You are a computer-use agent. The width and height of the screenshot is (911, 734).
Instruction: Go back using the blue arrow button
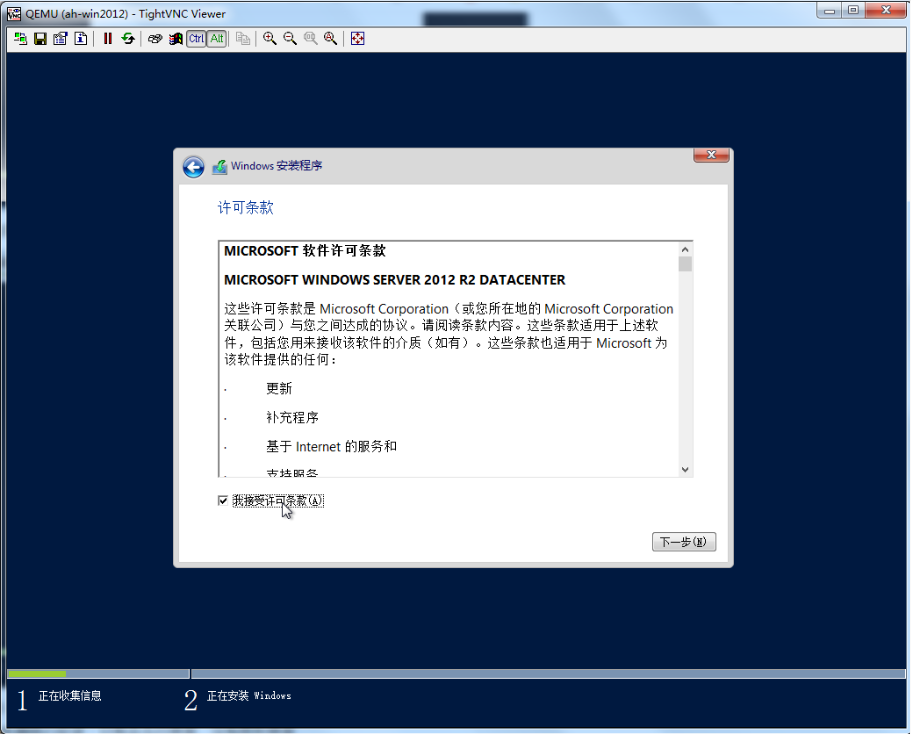[x=193, y=167]
